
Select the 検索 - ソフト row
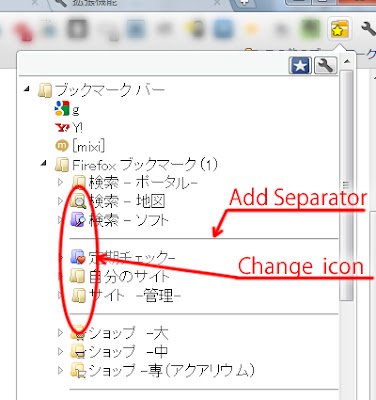click(129, 220)
